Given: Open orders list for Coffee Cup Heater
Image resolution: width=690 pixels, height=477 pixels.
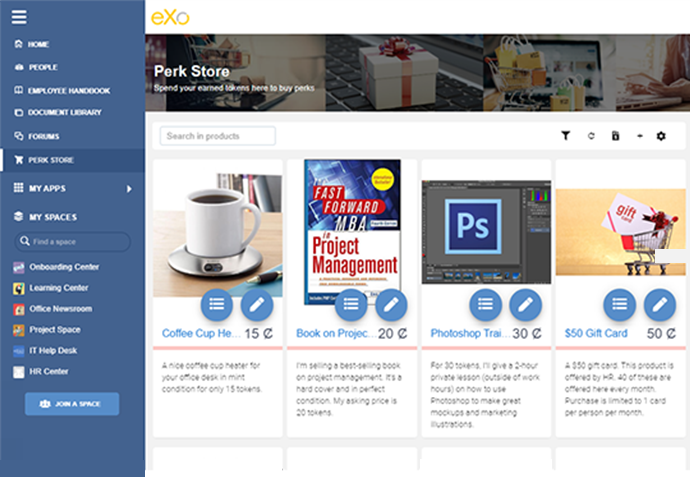Looking at the screenshot, I should click(217, 305).
